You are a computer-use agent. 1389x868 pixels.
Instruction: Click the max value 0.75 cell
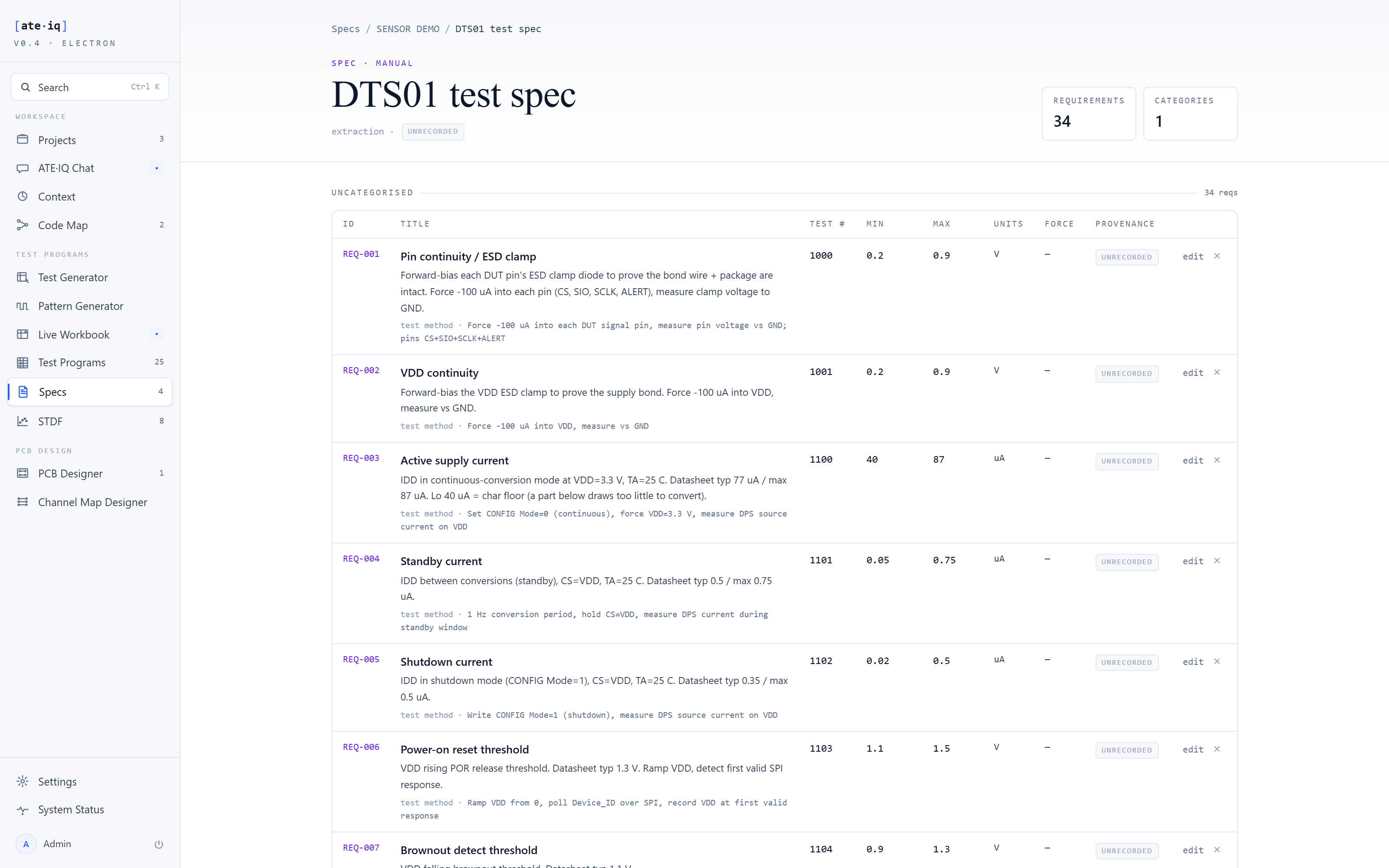click(x=944, y=560)
